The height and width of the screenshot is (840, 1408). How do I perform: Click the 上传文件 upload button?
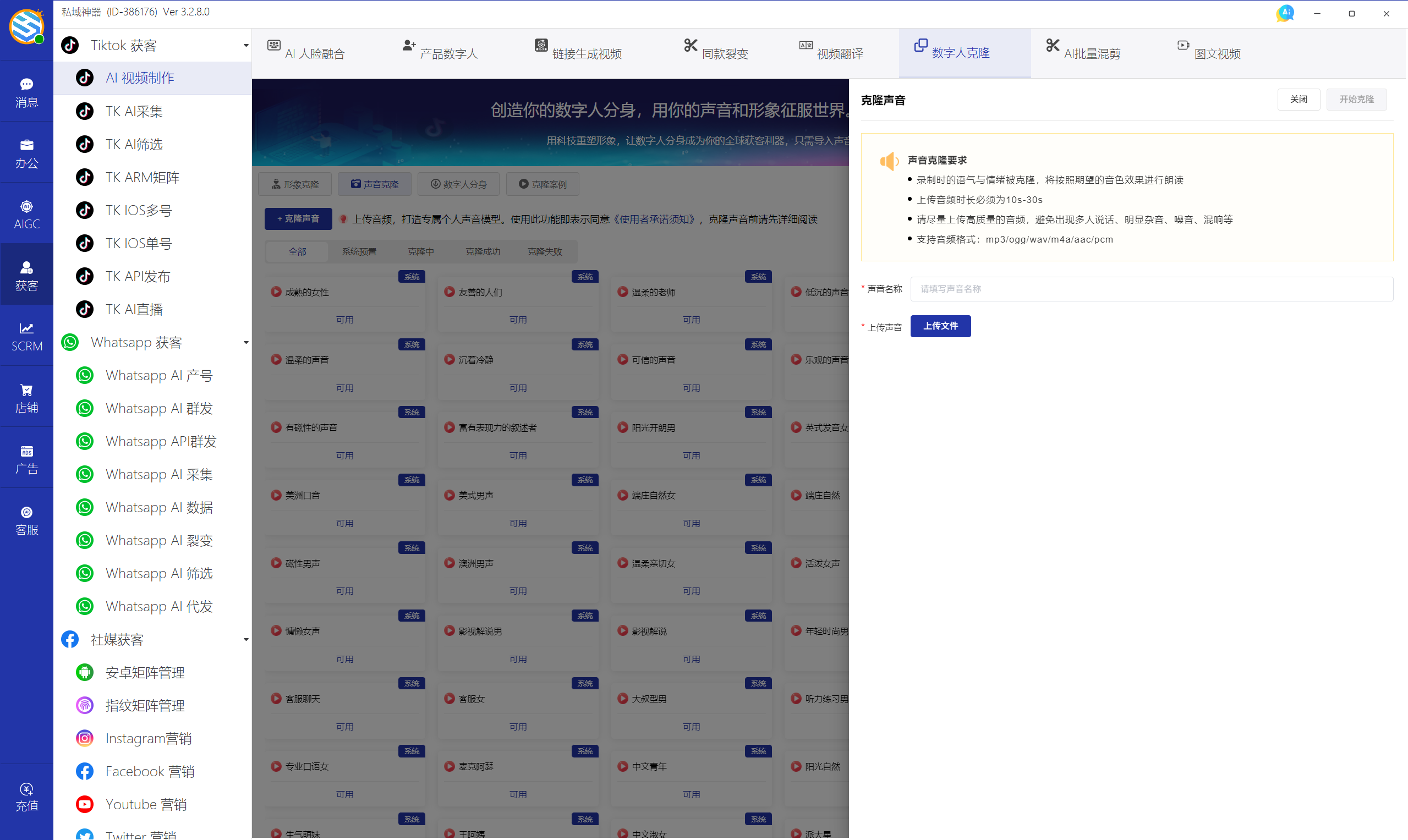(x=940, y=326)
